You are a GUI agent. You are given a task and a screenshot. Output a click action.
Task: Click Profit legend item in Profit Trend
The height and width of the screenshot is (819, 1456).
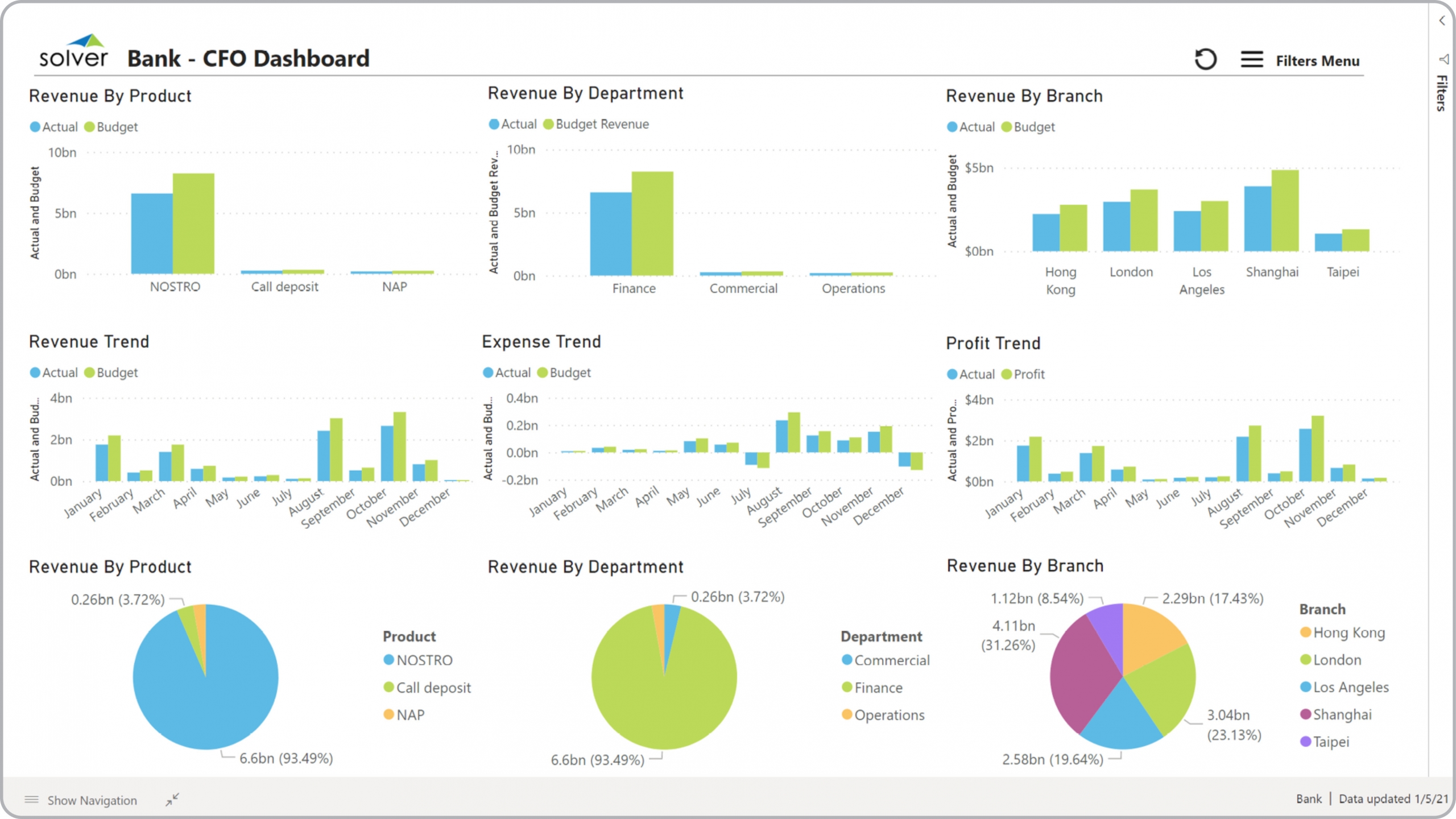[1028, 374]
